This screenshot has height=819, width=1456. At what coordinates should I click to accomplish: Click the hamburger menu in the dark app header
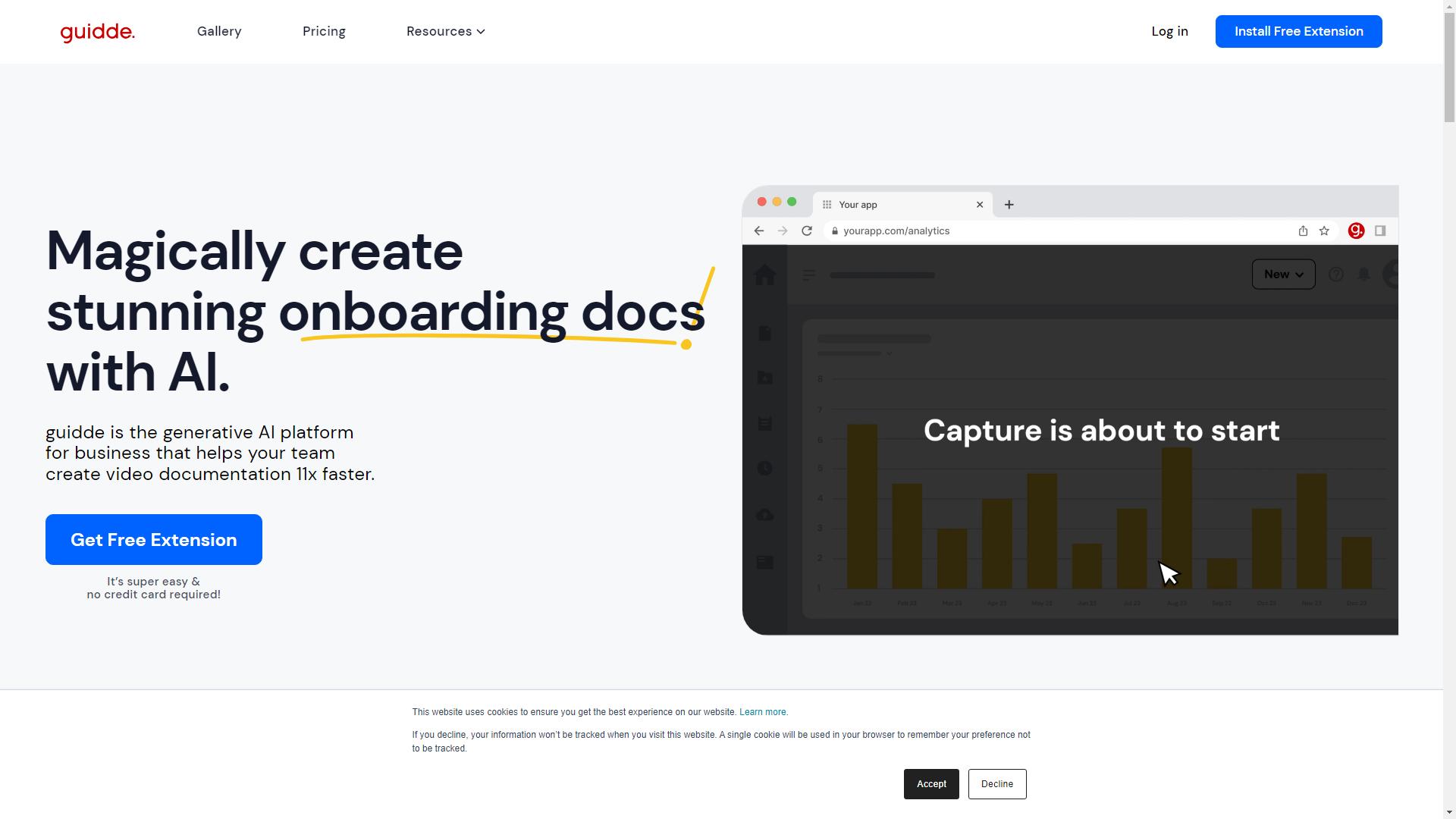(808, 275)
